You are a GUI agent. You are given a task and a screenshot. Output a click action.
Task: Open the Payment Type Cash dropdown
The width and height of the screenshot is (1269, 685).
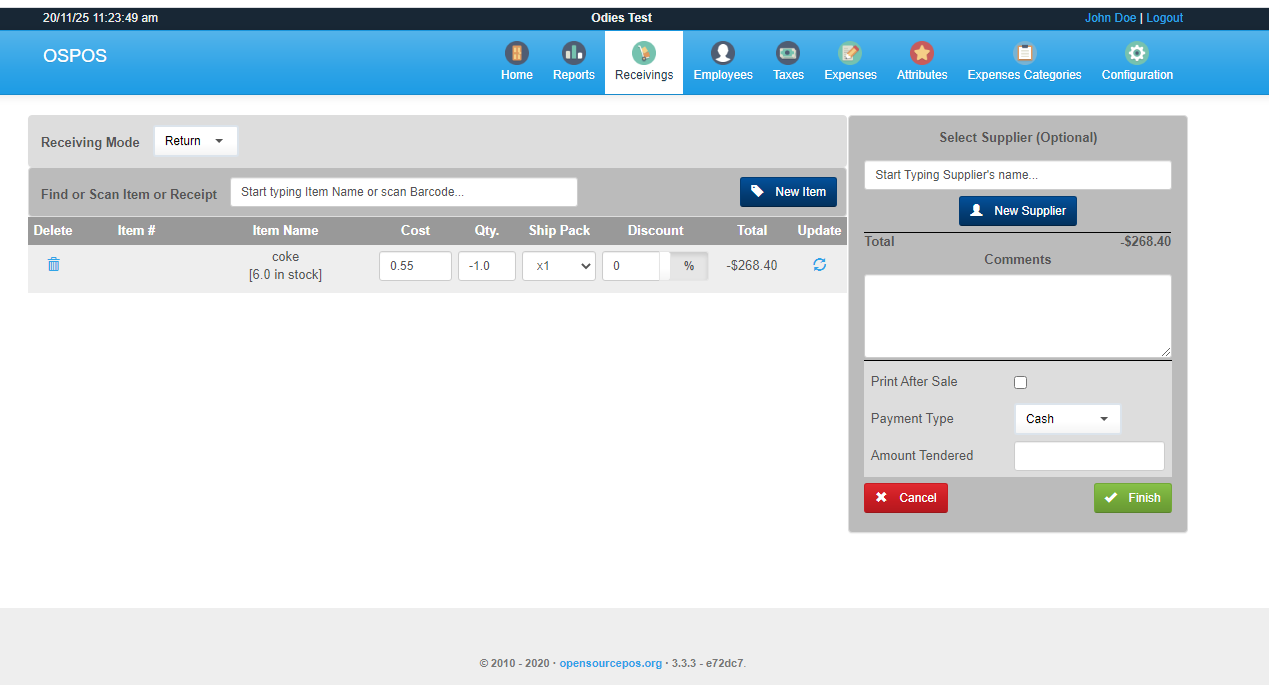click(x=1067, y=419)
